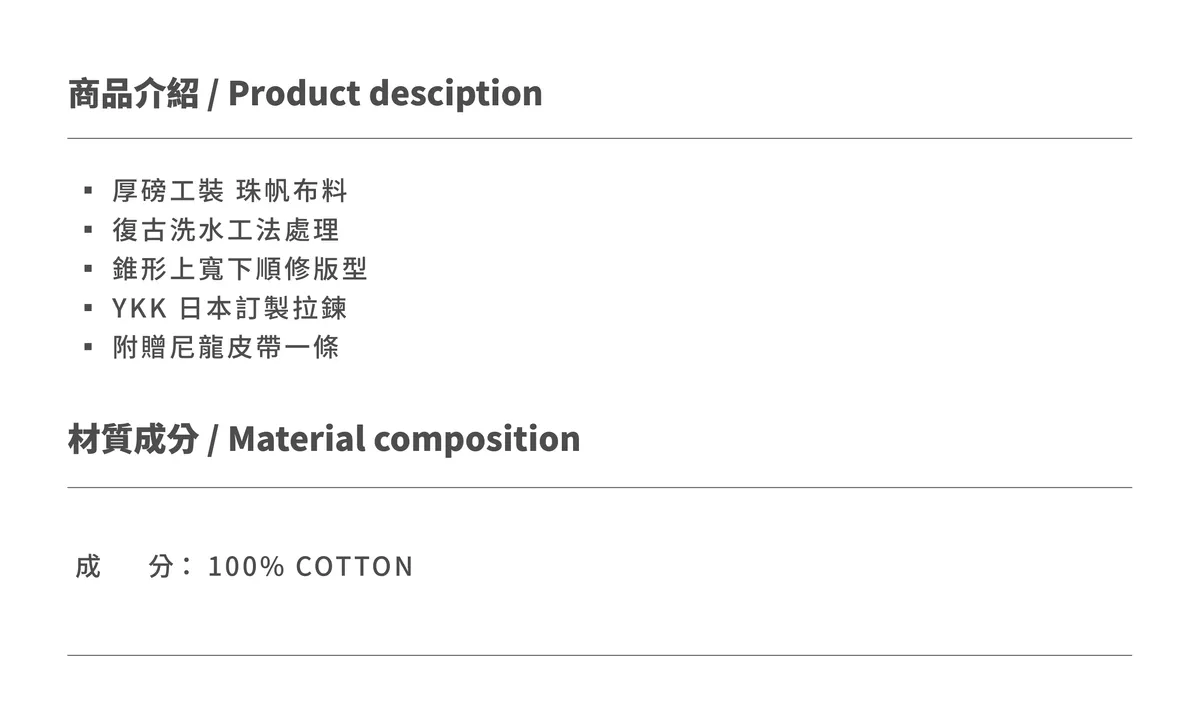This screenshot has width=1200, height=704.
Task: Click the "Material composition" English title
Action: click(x=404, y=438)
